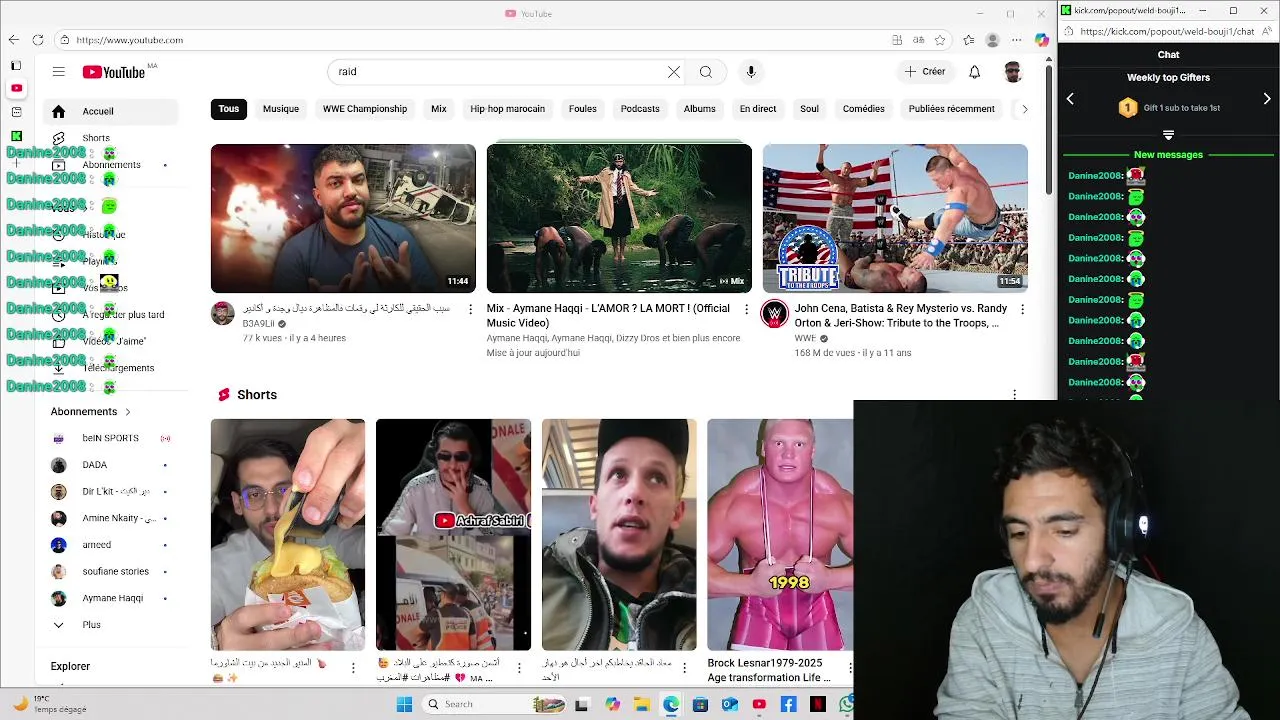Viewport: 1280px width, 720px height.
Task: Click New messages in Kick chat
Action: pyautogui.click(x=1168, y=155)
